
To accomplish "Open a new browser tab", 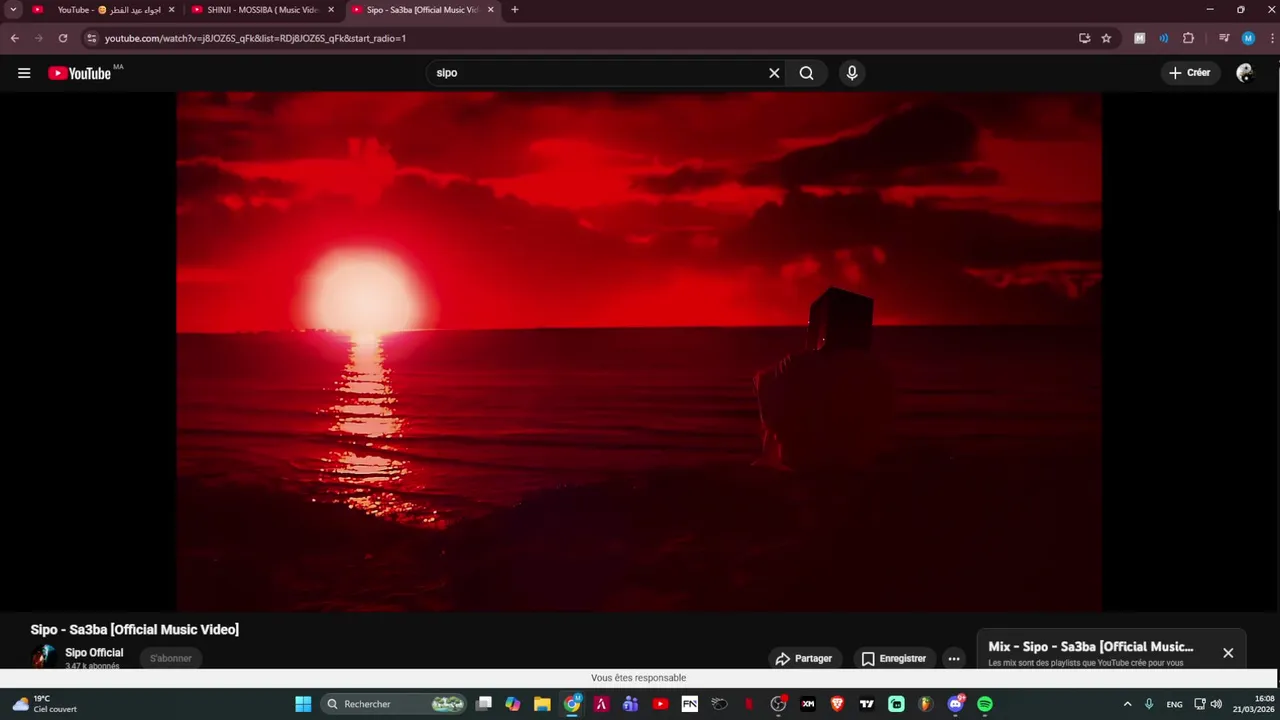I will 514,10.
